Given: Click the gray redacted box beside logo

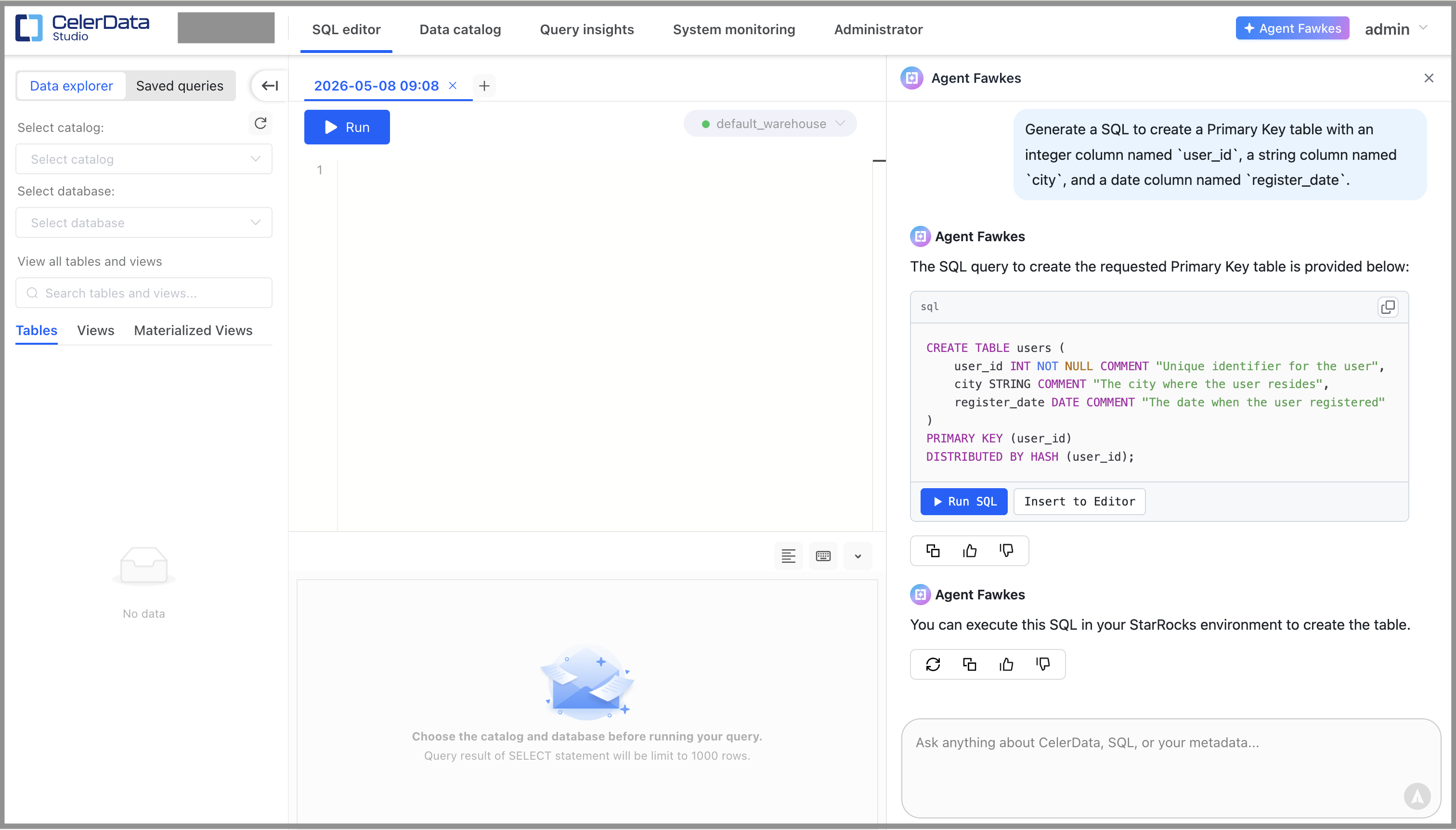Looking at the screenshot, I should click(226, 28).
